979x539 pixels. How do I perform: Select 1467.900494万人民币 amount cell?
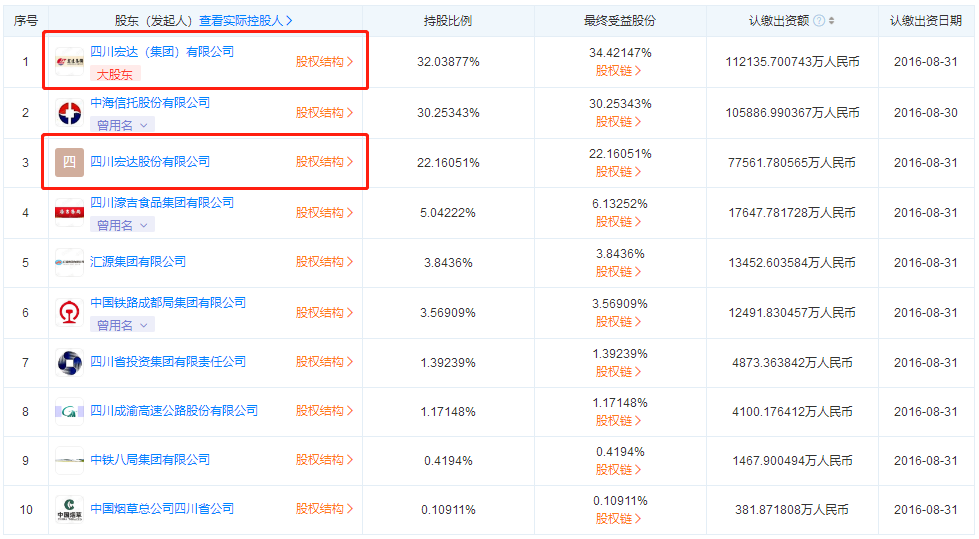coord(792,461)
